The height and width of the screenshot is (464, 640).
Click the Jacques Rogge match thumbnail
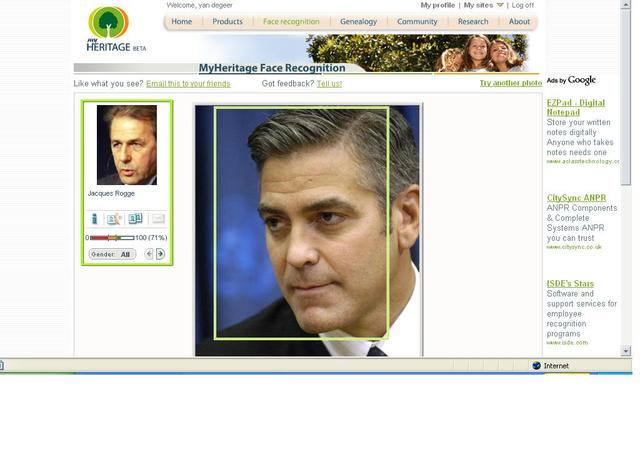click(x=127, y=145)
